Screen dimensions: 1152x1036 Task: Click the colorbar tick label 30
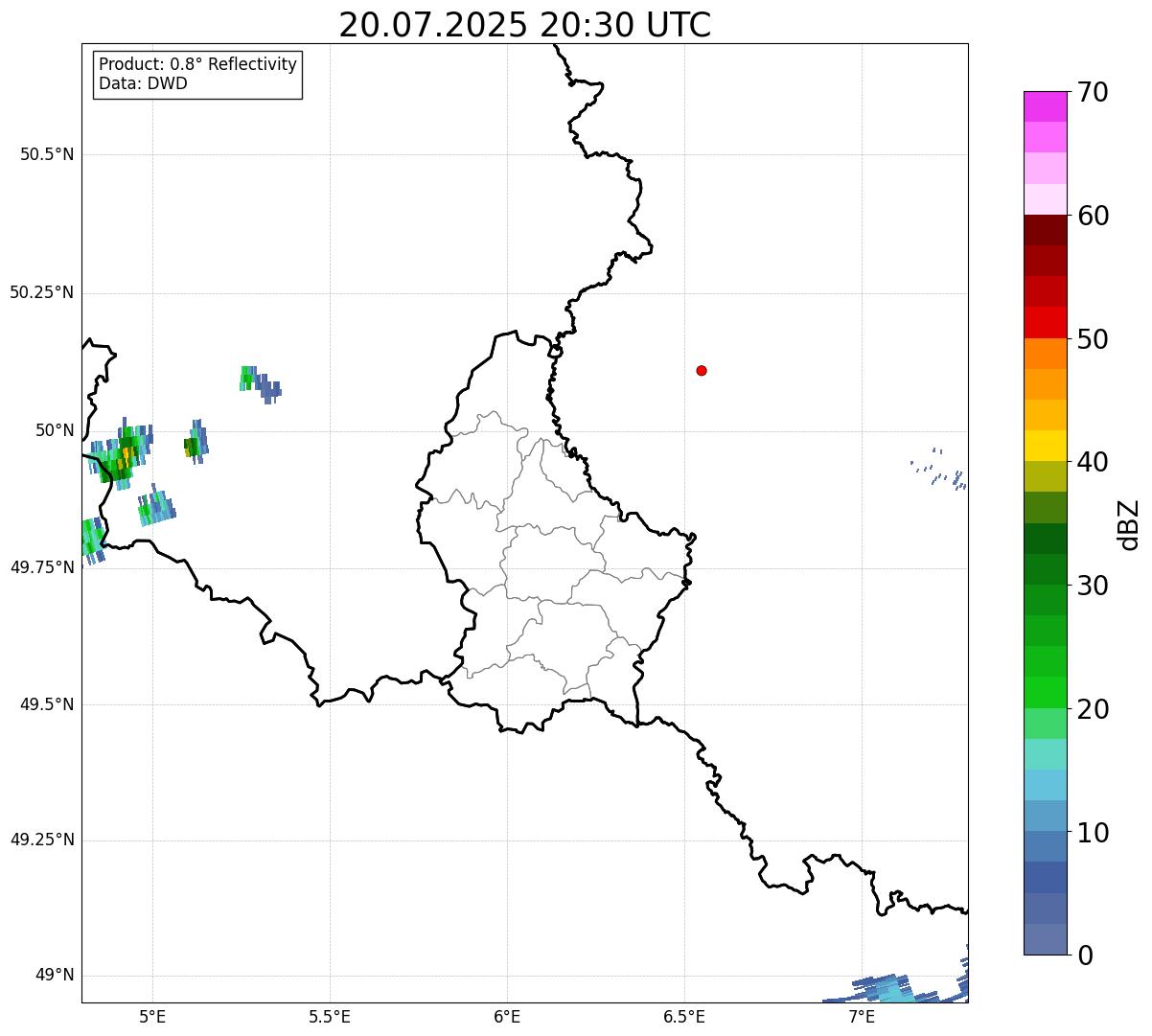pyautogui.click(x=1093, y=586)
